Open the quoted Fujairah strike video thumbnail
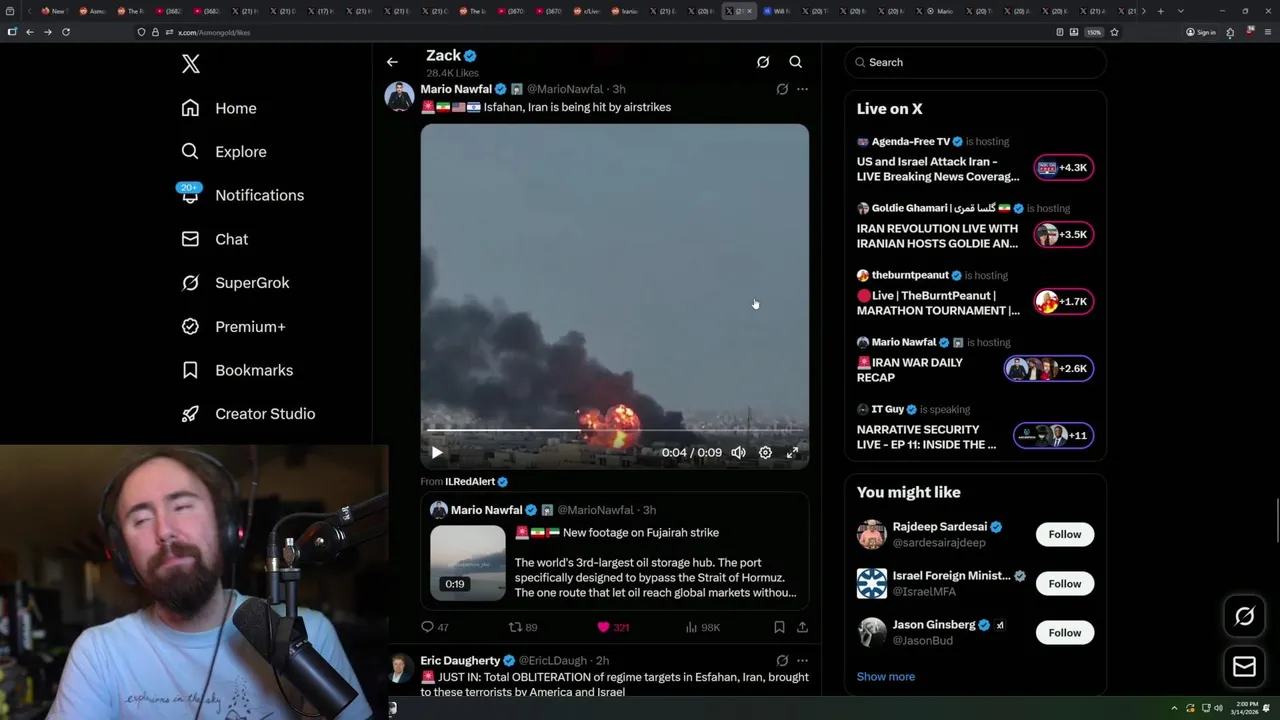Viewport: 1280px width, 720px height. (468, 563)
